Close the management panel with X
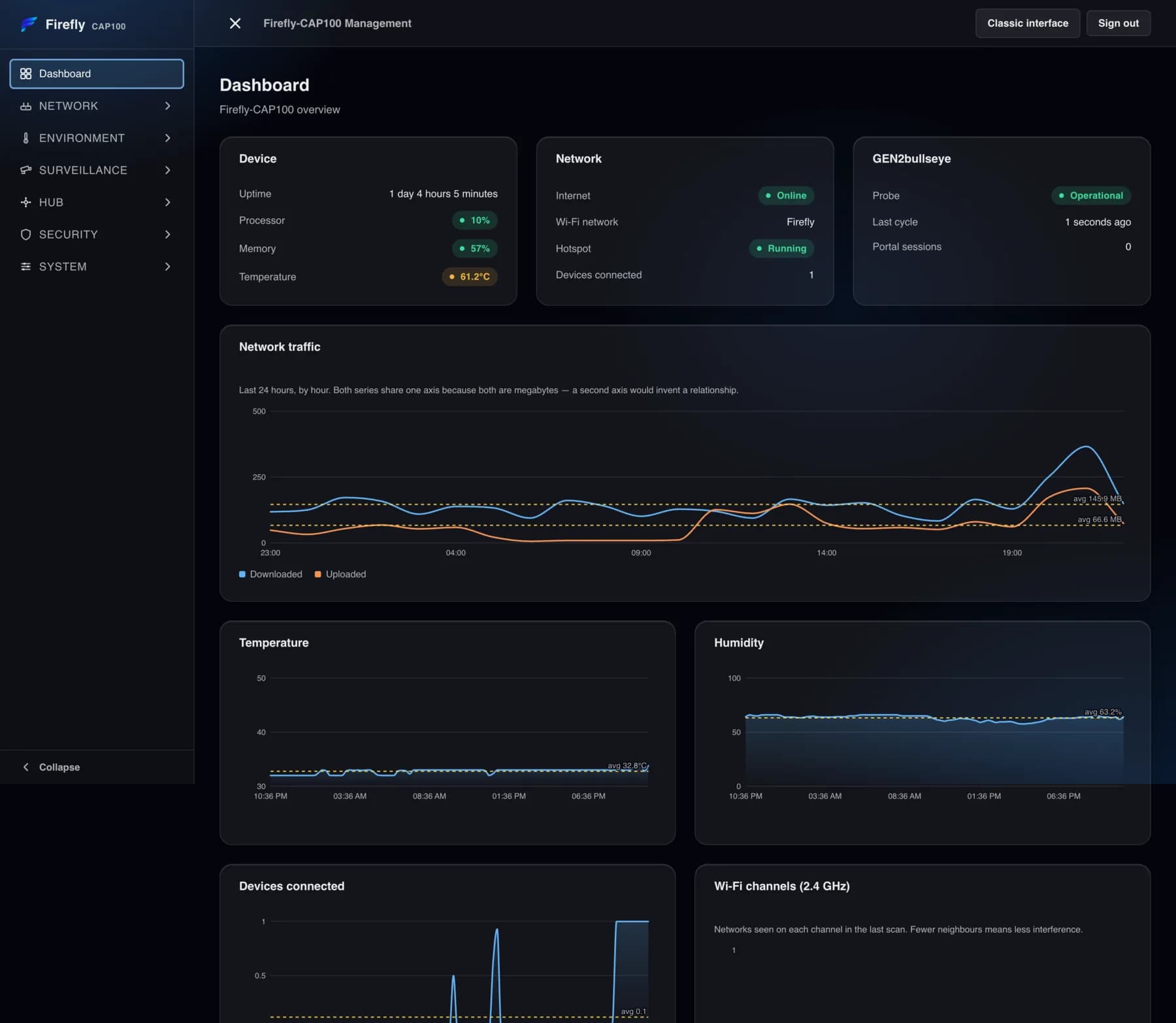The height and width of the screenshot is (1023, 1176). [235, 24]
